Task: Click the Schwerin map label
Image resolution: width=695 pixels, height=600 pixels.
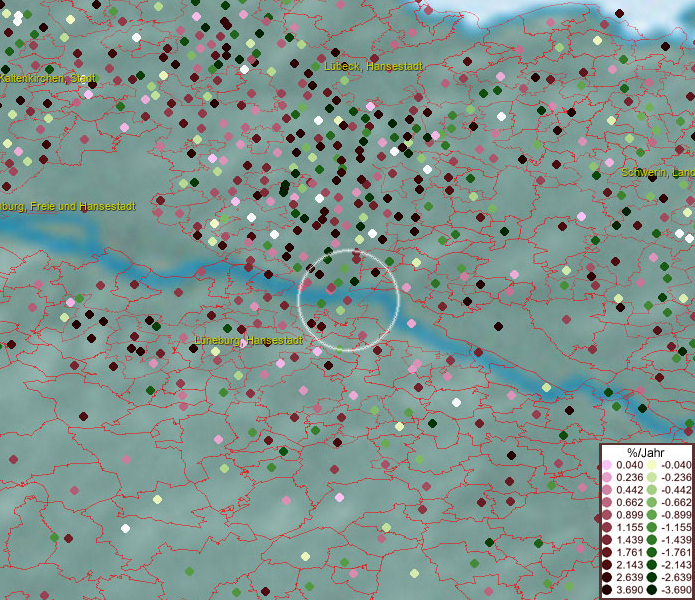Action: point(658,172)
